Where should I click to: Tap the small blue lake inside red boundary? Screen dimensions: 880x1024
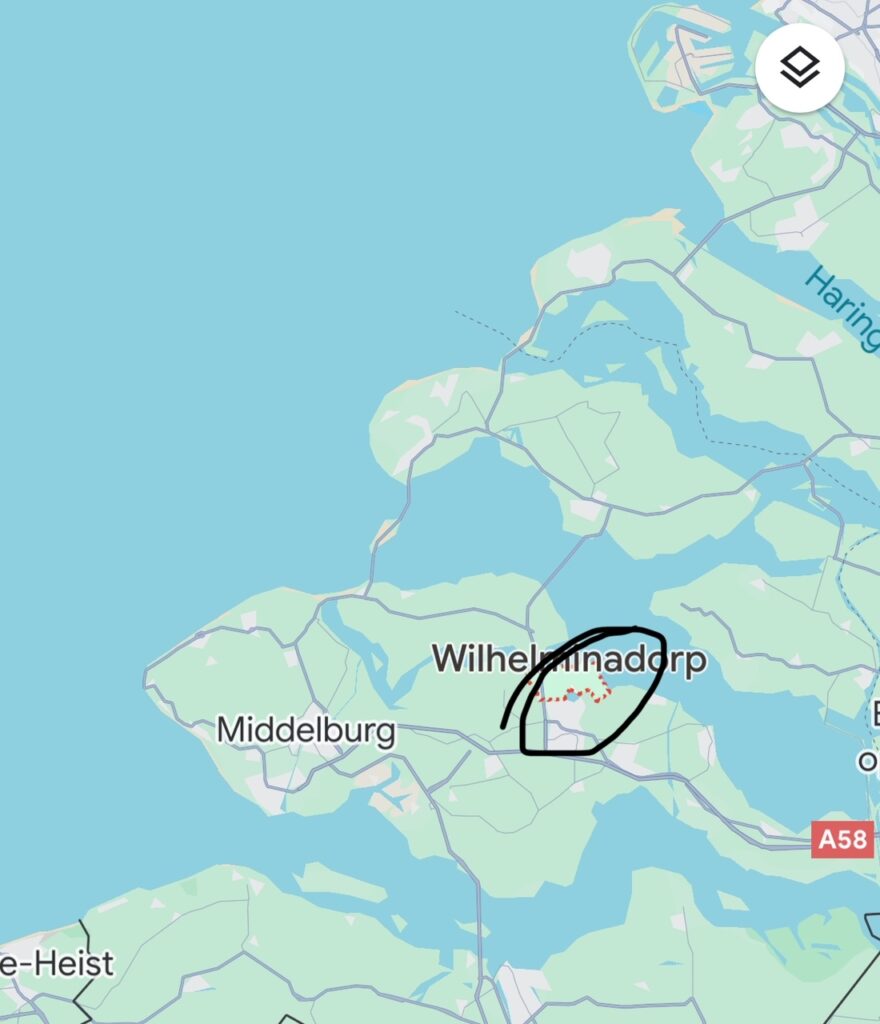pyautogui.click(x=573, y=697)
